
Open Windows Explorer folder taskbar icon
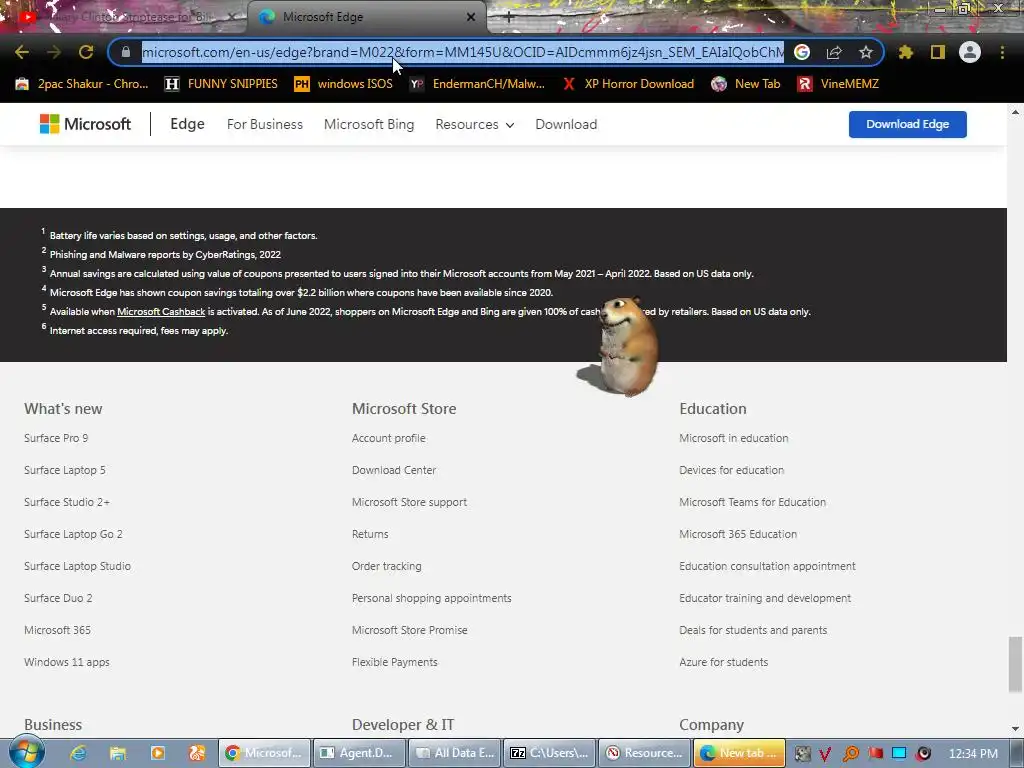pos(118,753)
